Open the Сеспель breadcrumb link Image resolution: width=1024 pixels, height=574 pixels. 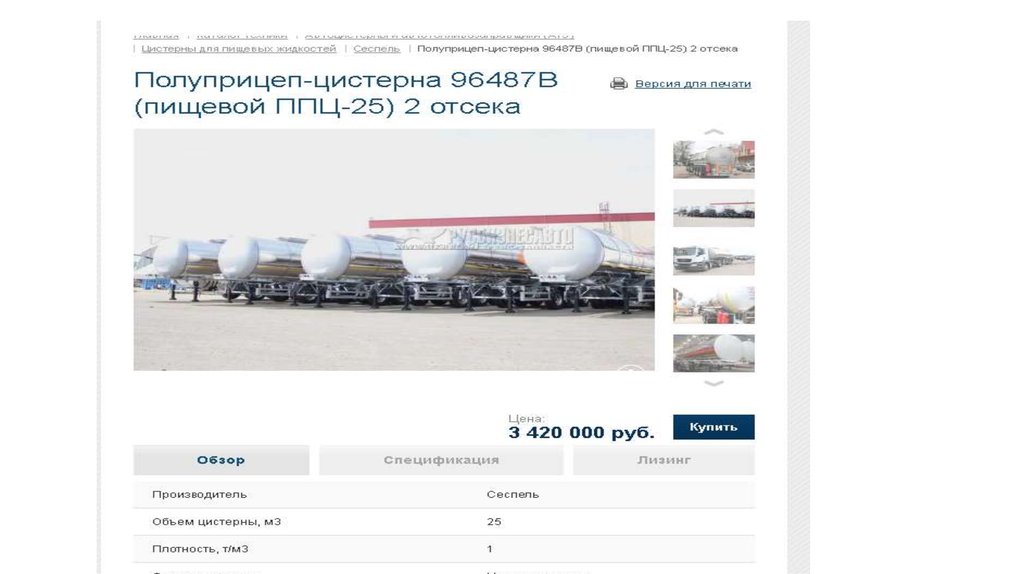[377, 49]
